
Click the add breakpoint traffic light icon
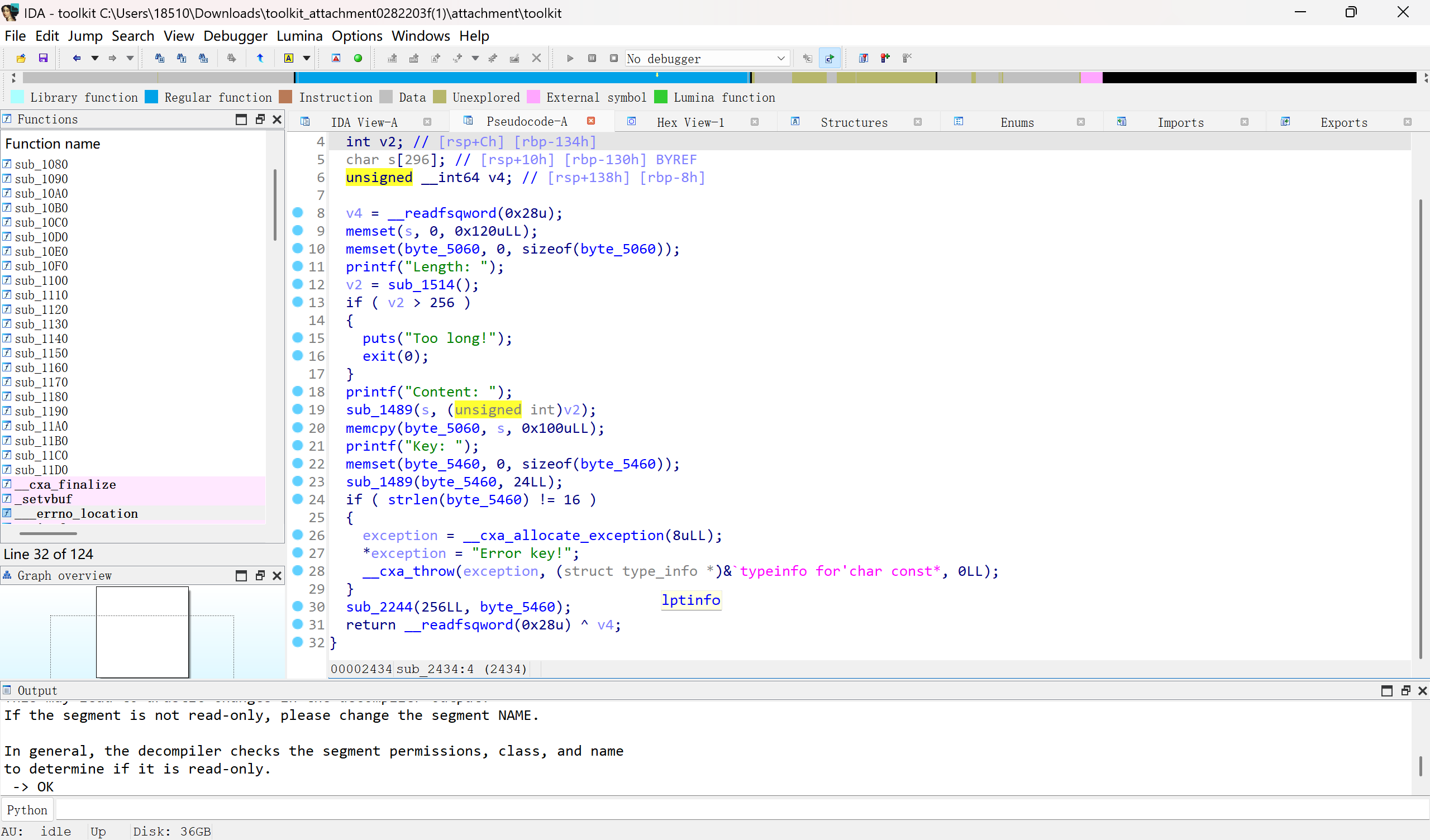(x=885, y=58)
